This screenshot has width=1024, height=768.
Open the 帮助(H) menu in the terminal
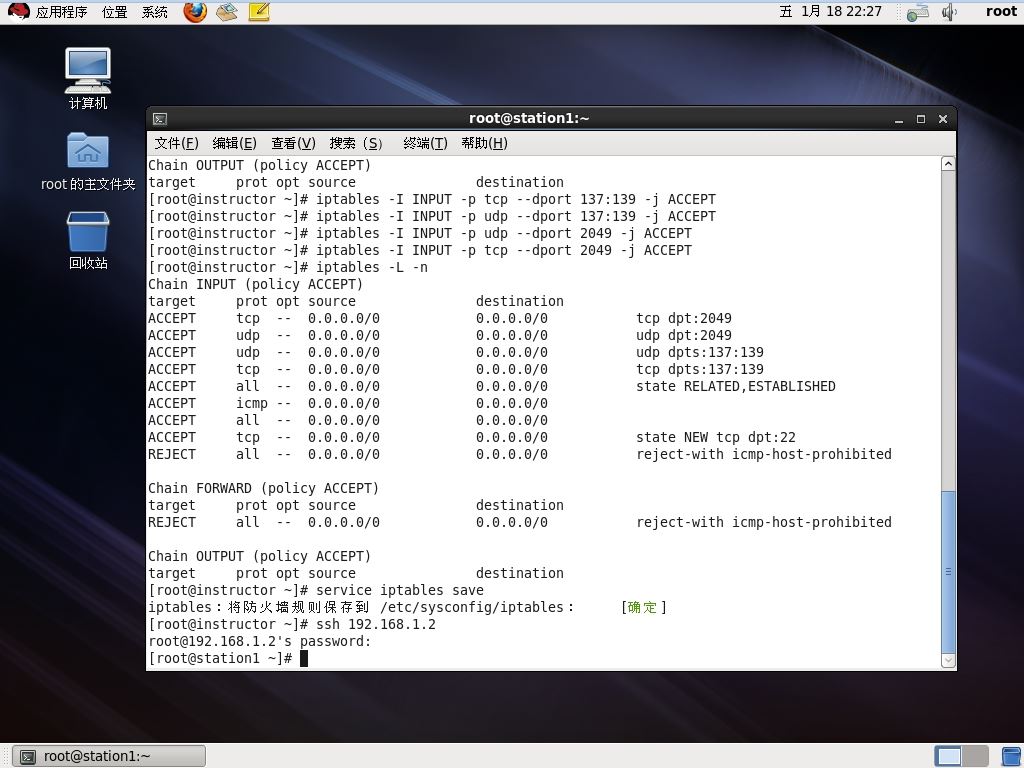(484, 143)
